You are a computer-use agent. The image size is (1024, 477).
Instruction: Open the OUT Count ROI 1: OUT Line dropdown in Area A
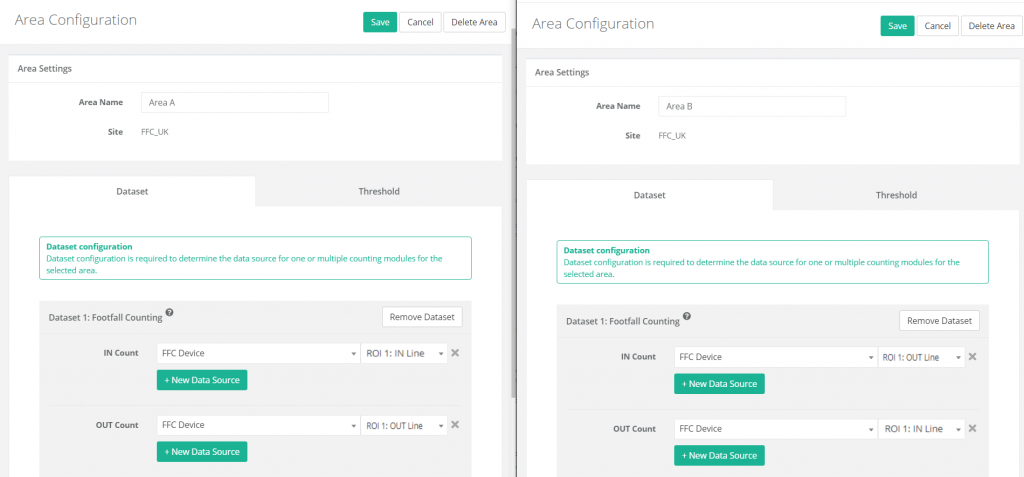tap(402, 425)
